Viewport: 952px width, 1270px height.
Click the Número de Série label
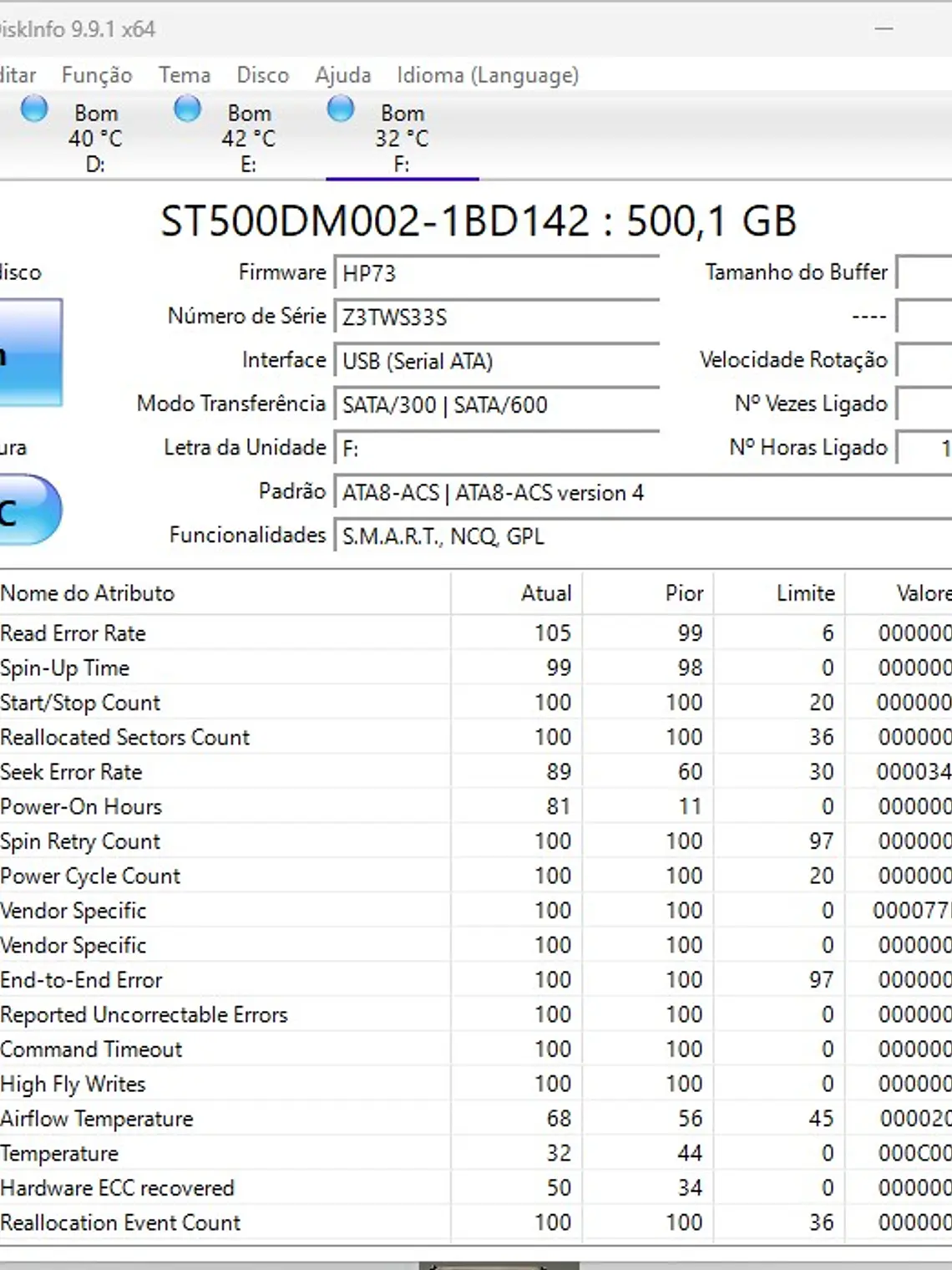246,316
